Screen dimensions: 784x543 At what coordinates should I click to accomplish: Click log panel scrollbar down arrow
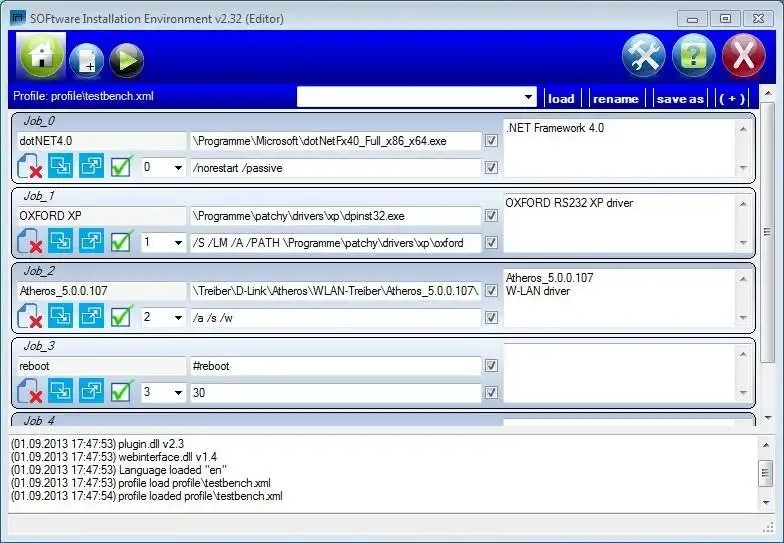pyautogui.click(x=766, y=502)
